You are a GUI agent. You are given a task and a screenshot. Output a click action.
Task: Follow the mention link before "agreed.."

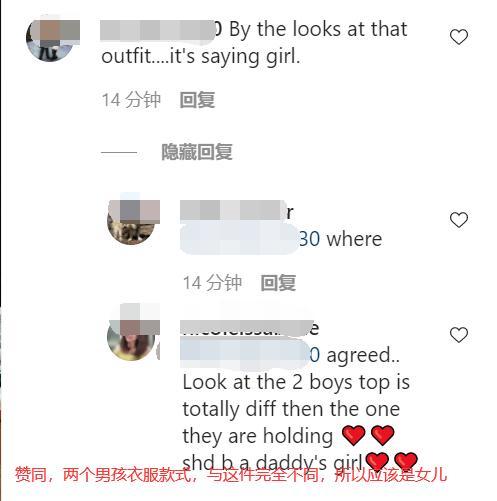tap(250, 355)
